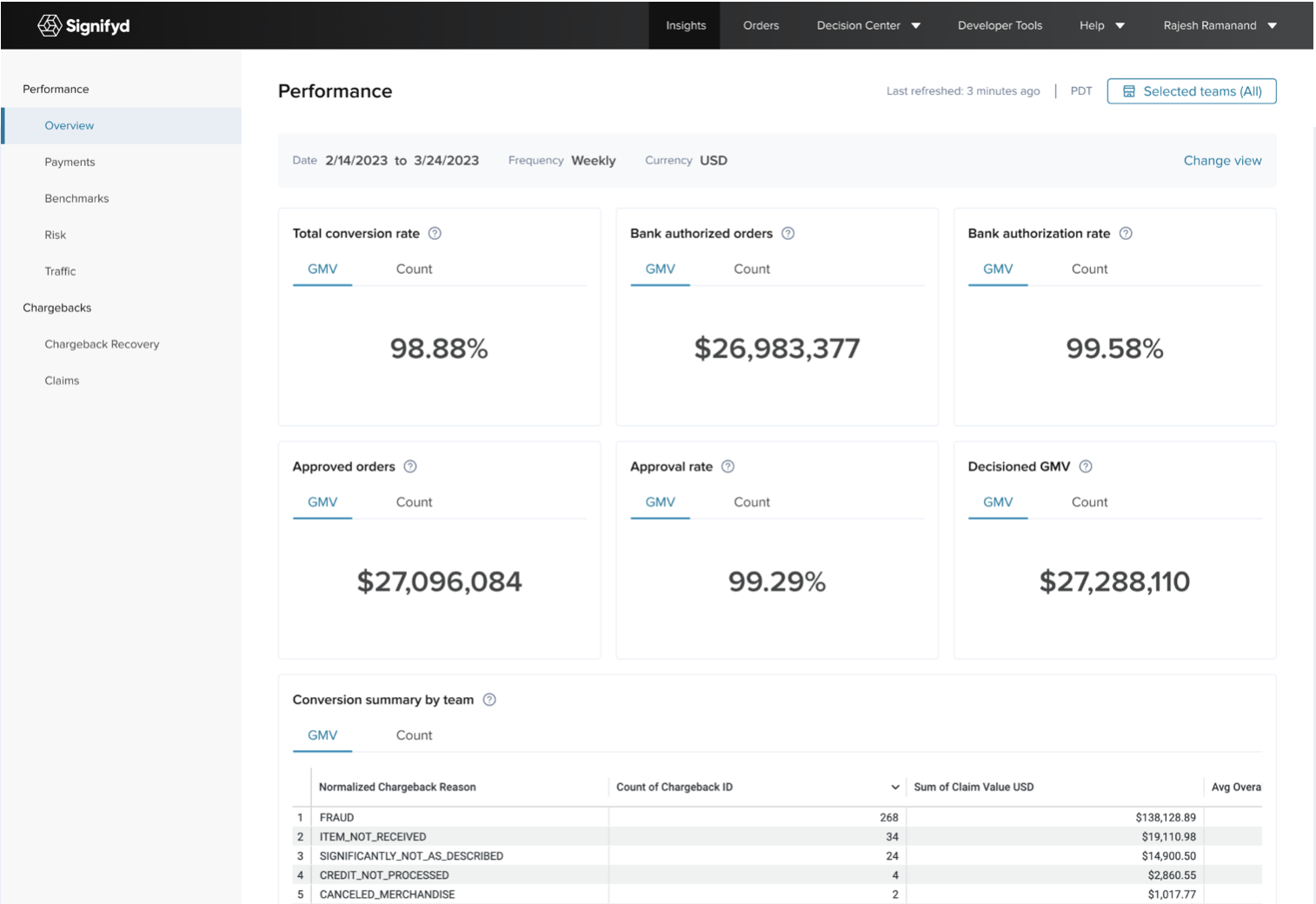Open Approved orders help icon
The image size is (1316, 904).
tap(410, 466)
